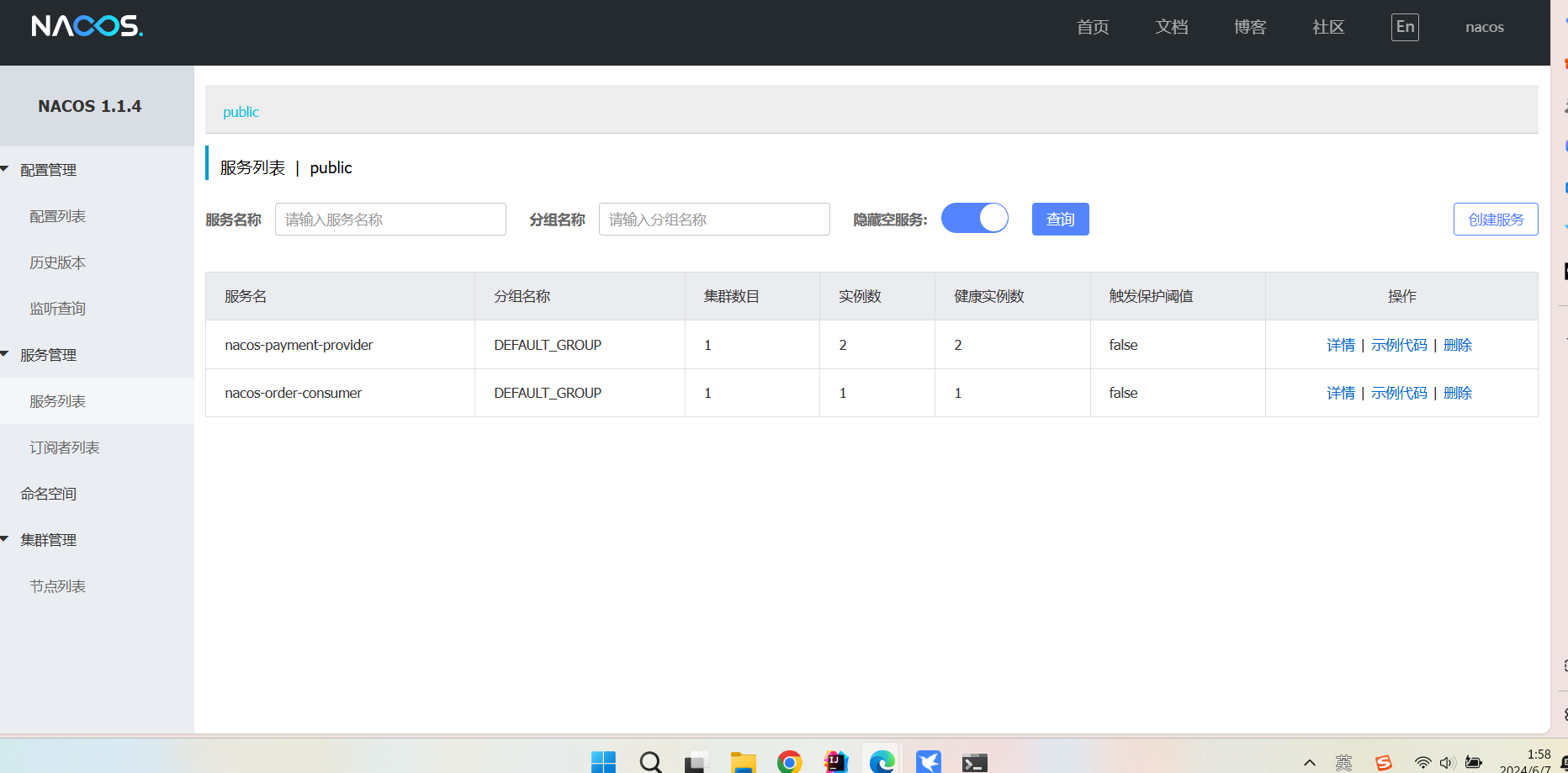1568x773 pixels.
Task: Collapse the 服务管理 menu section
Action: pyautogui.click(x=48, y=355)
